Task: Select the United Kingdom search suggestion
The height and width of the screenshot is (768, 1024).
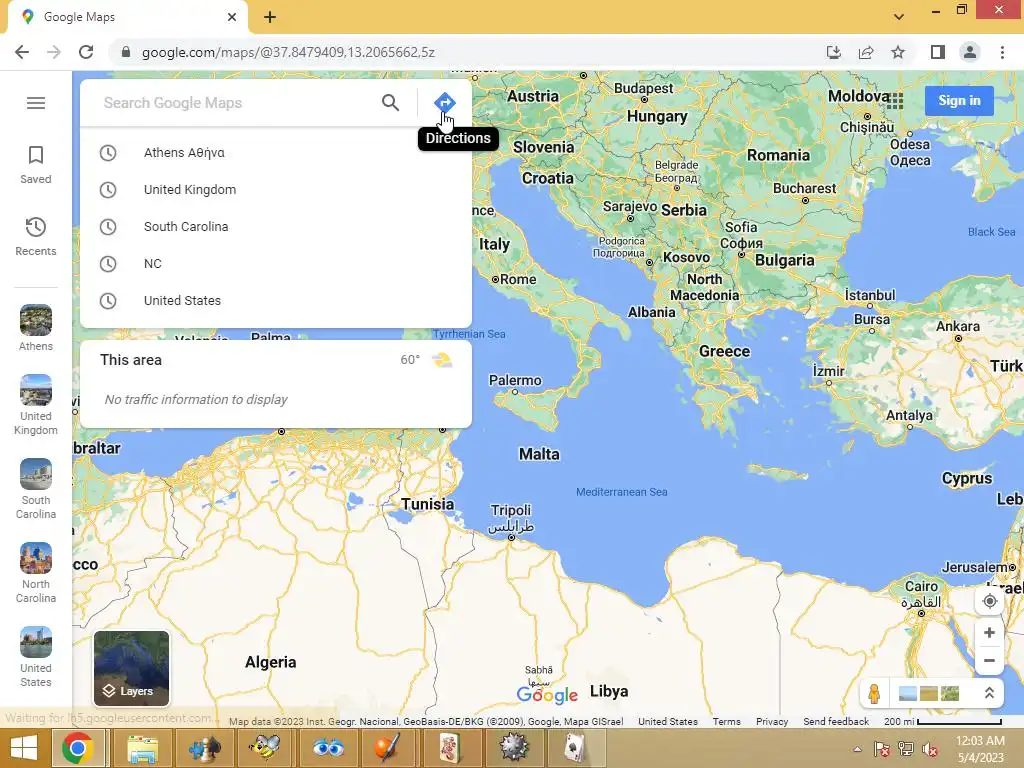Action: pyautogui.click(x=276, y=189)
